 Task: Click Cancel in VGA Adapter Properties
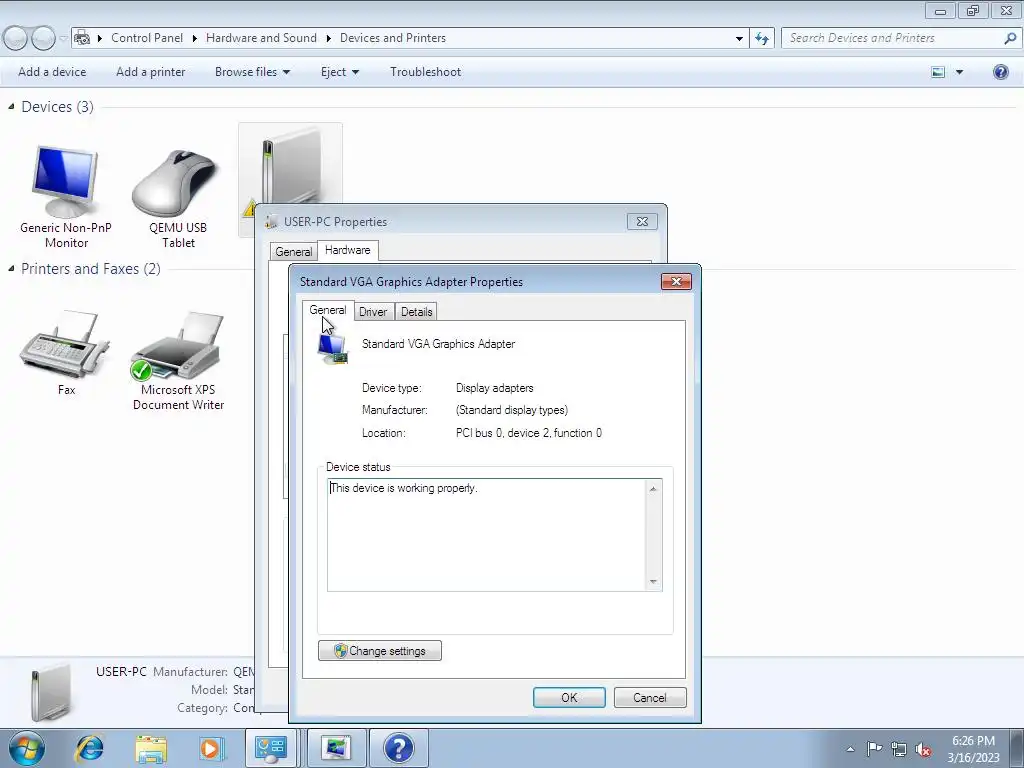(x=650, y=697)
